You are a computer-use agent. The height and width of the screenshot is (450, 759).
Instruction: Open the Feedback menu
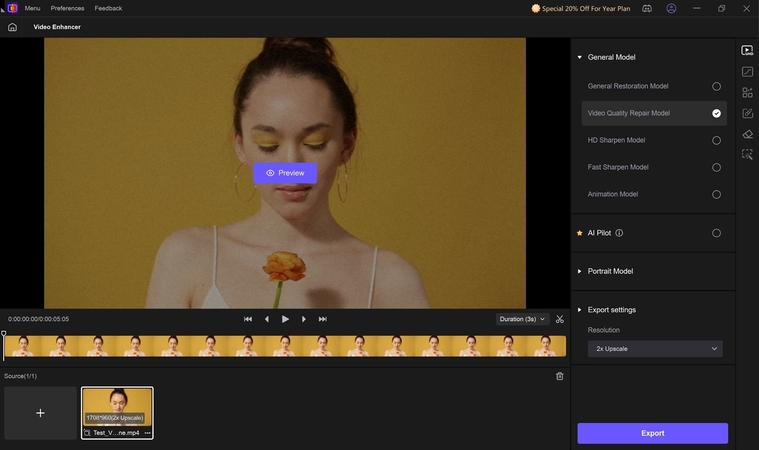point(108,8)
